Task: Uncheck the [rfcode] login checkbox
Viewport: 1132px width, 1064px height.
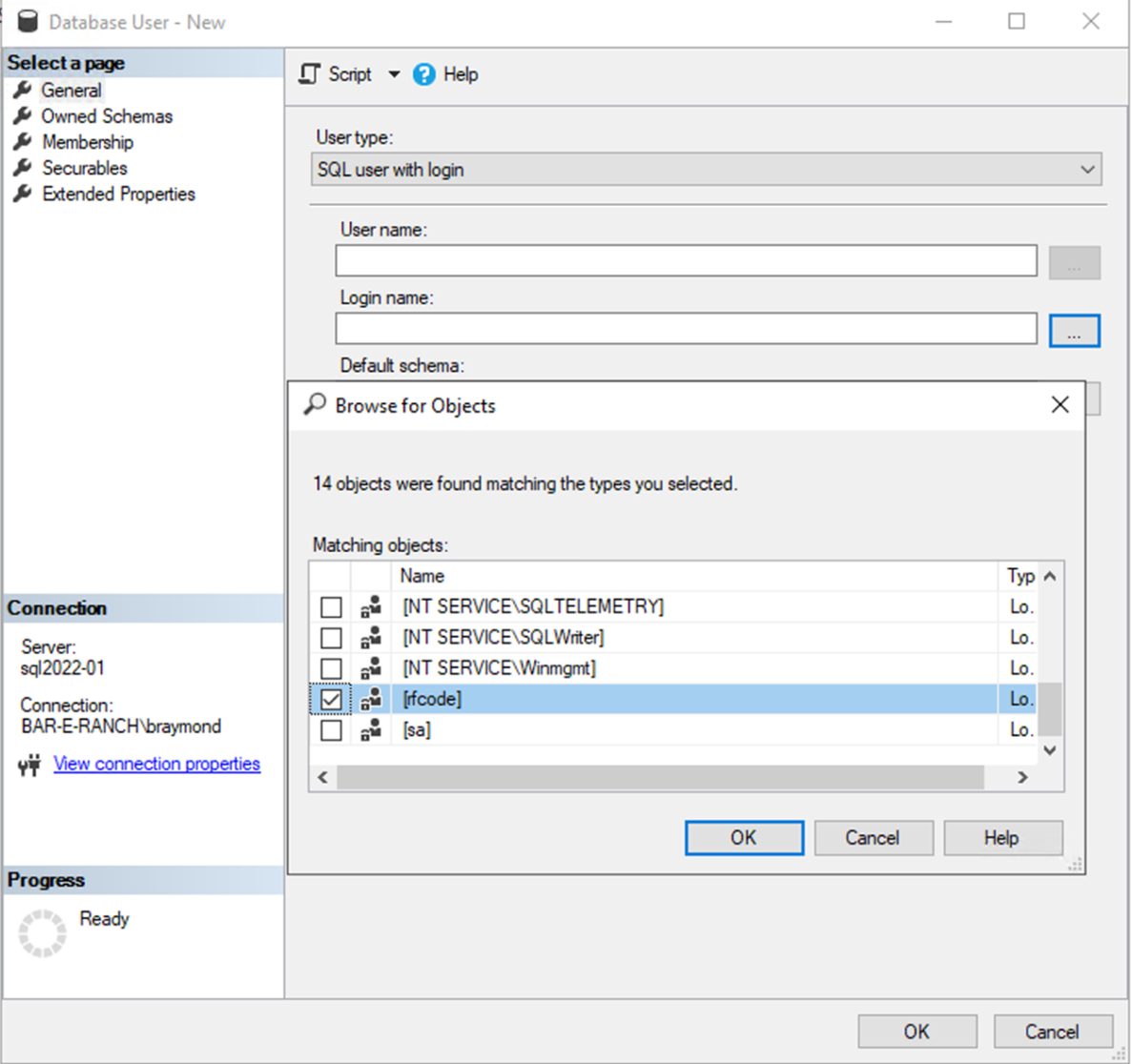Action: (x=331, y=700)
